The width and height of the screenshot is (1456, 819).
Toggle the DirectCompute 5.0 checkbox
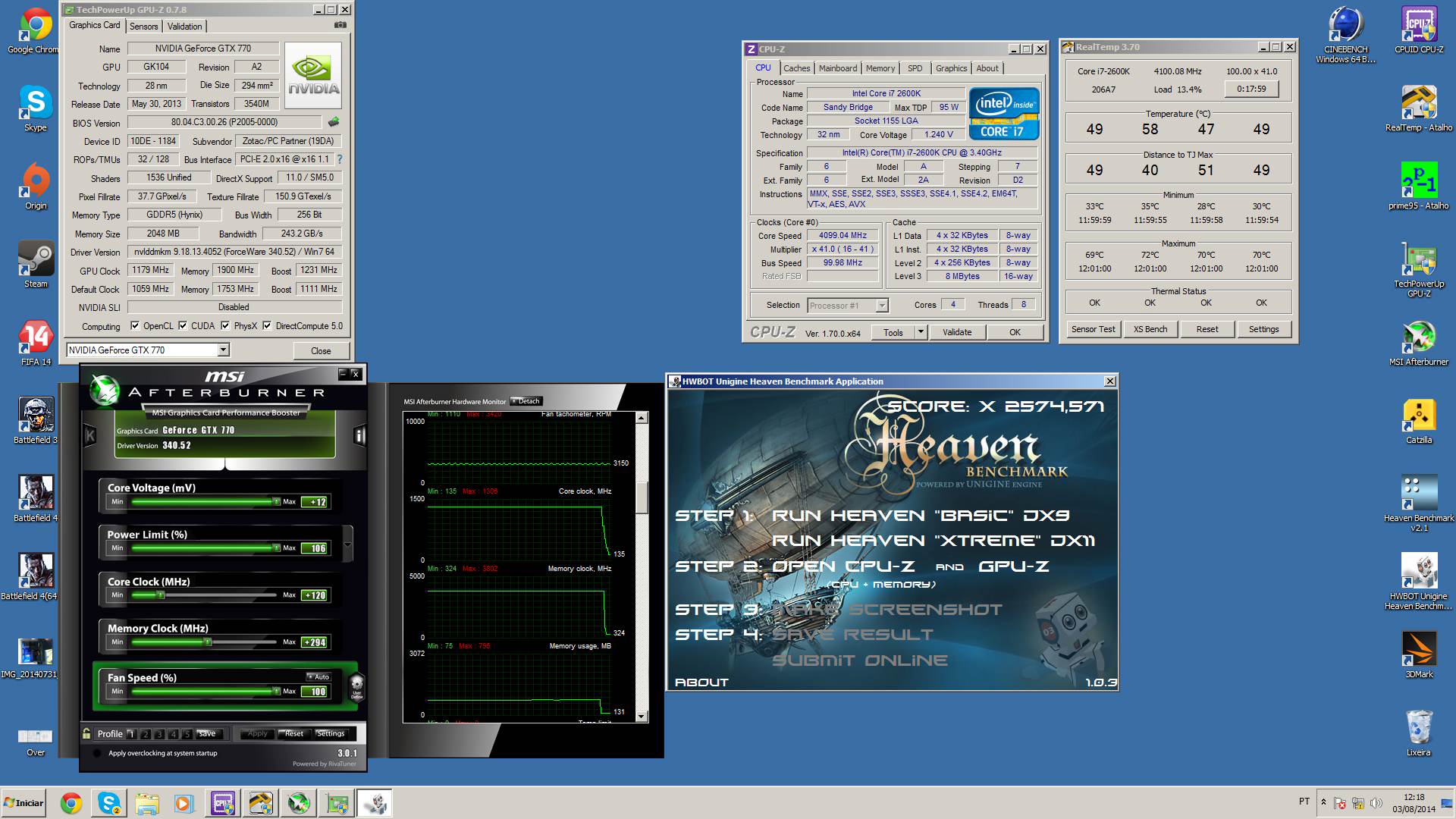[267, 326]
